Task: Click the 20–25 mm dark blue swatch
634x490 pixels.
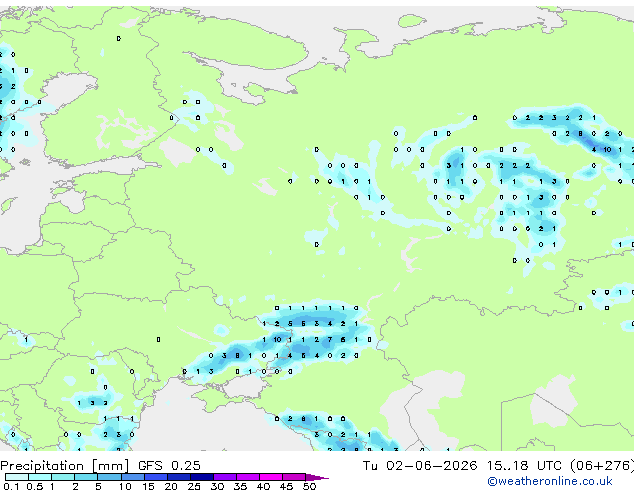Action: pyautogui.click(x=178, y=477)
